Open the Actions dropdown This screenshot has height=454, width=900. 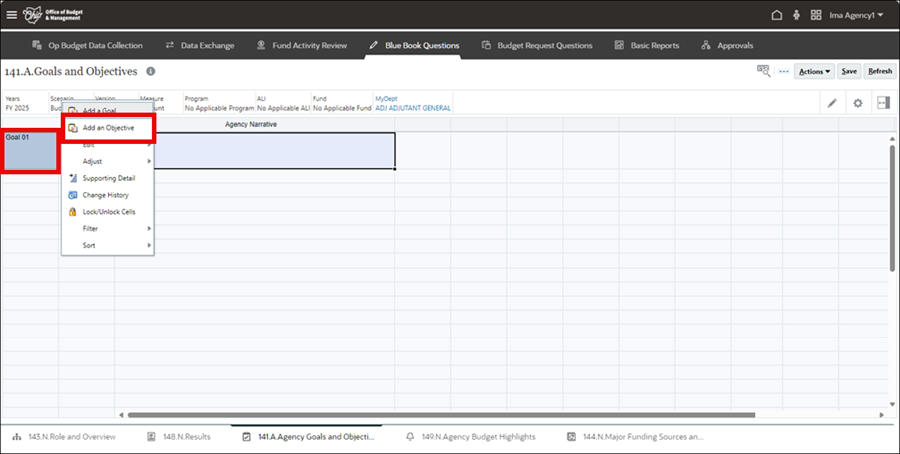[814, 72]
